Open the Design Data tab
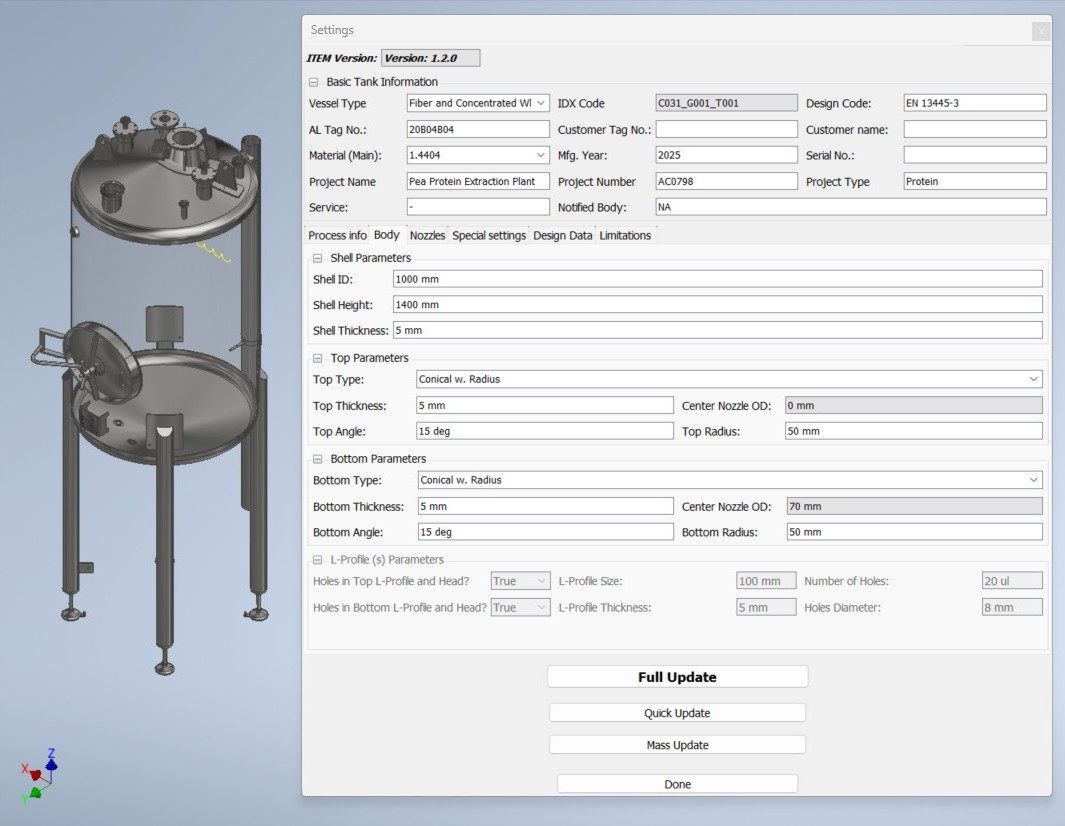This screenshot has width=1065, height=826. (x=562, y=236)
